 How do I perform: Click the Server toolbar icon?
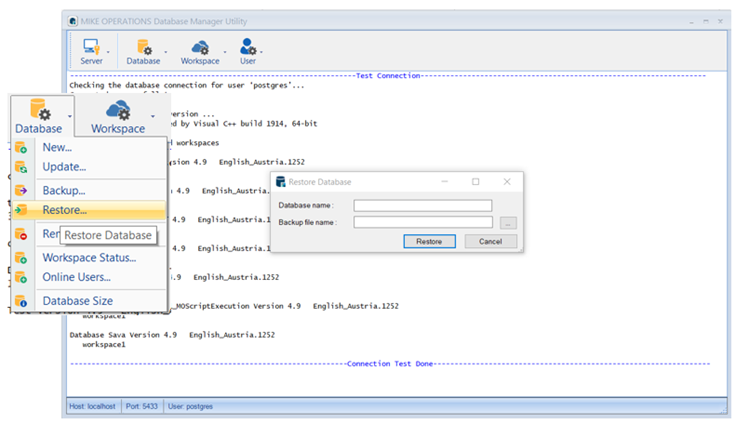[91, 47]
